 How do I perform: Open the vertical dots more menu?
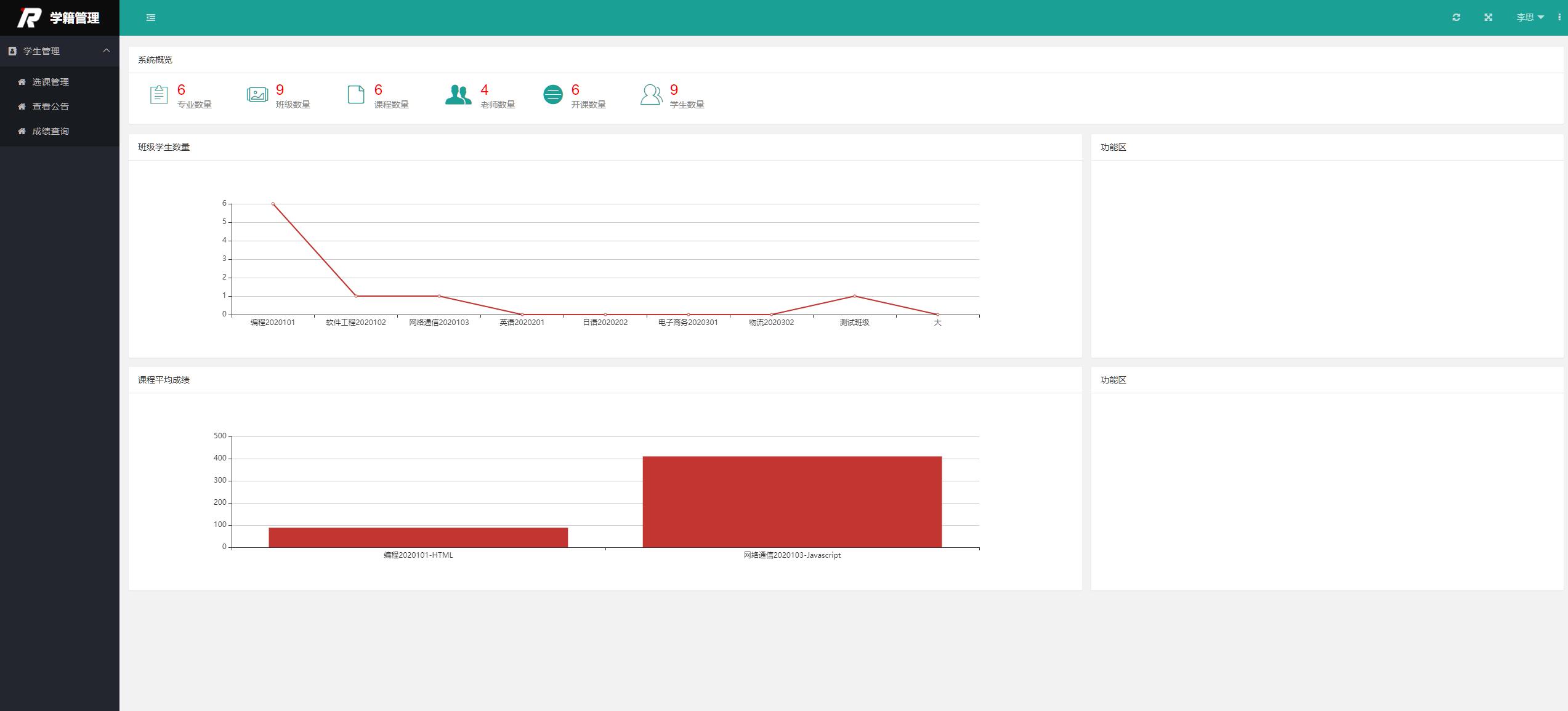pyautogui.click(x=1559, y=17)
